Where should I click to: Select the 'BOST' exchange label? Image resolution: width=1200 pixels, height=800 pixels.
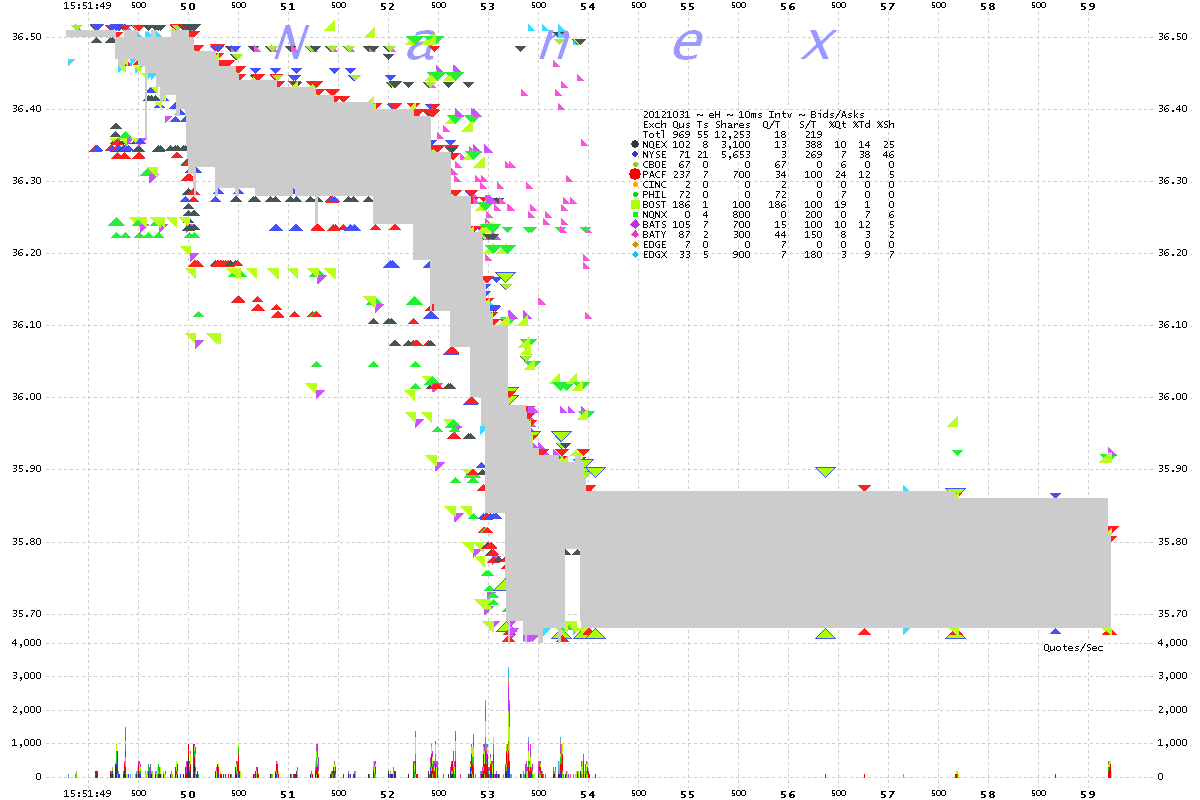pos(654,205)
